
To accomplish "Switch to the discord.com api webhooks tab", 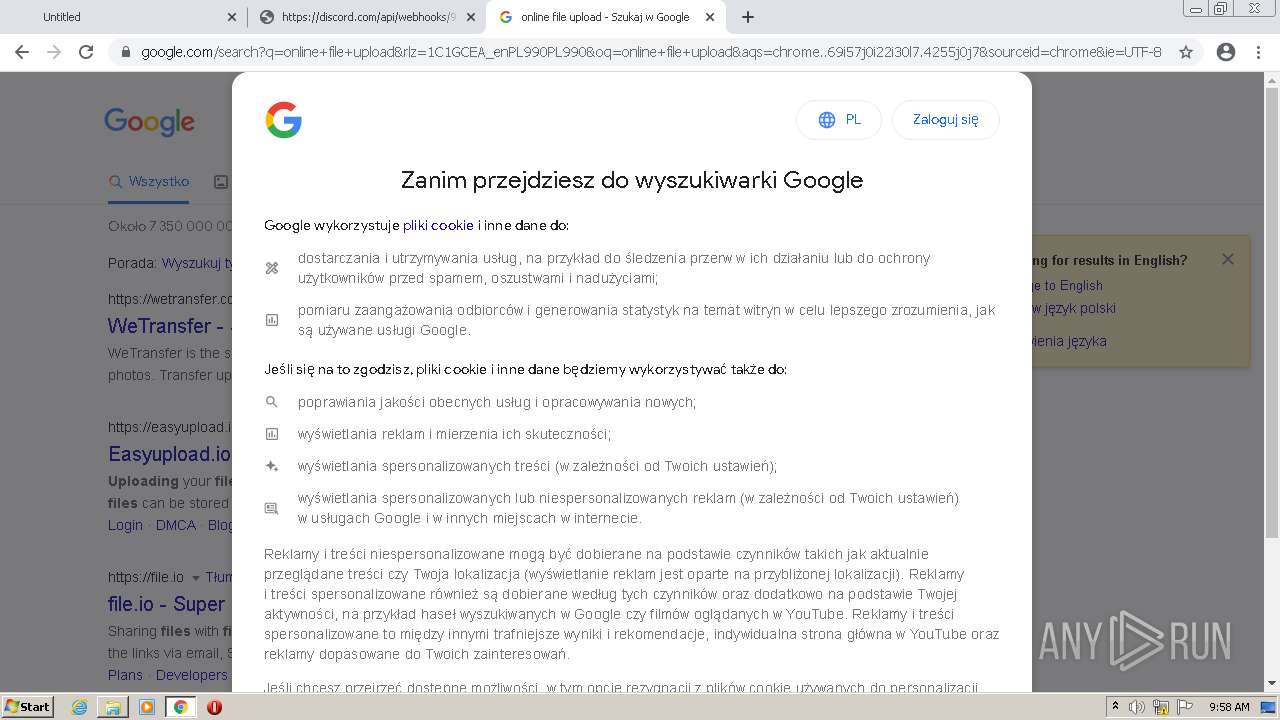I will tap(366, 17).
